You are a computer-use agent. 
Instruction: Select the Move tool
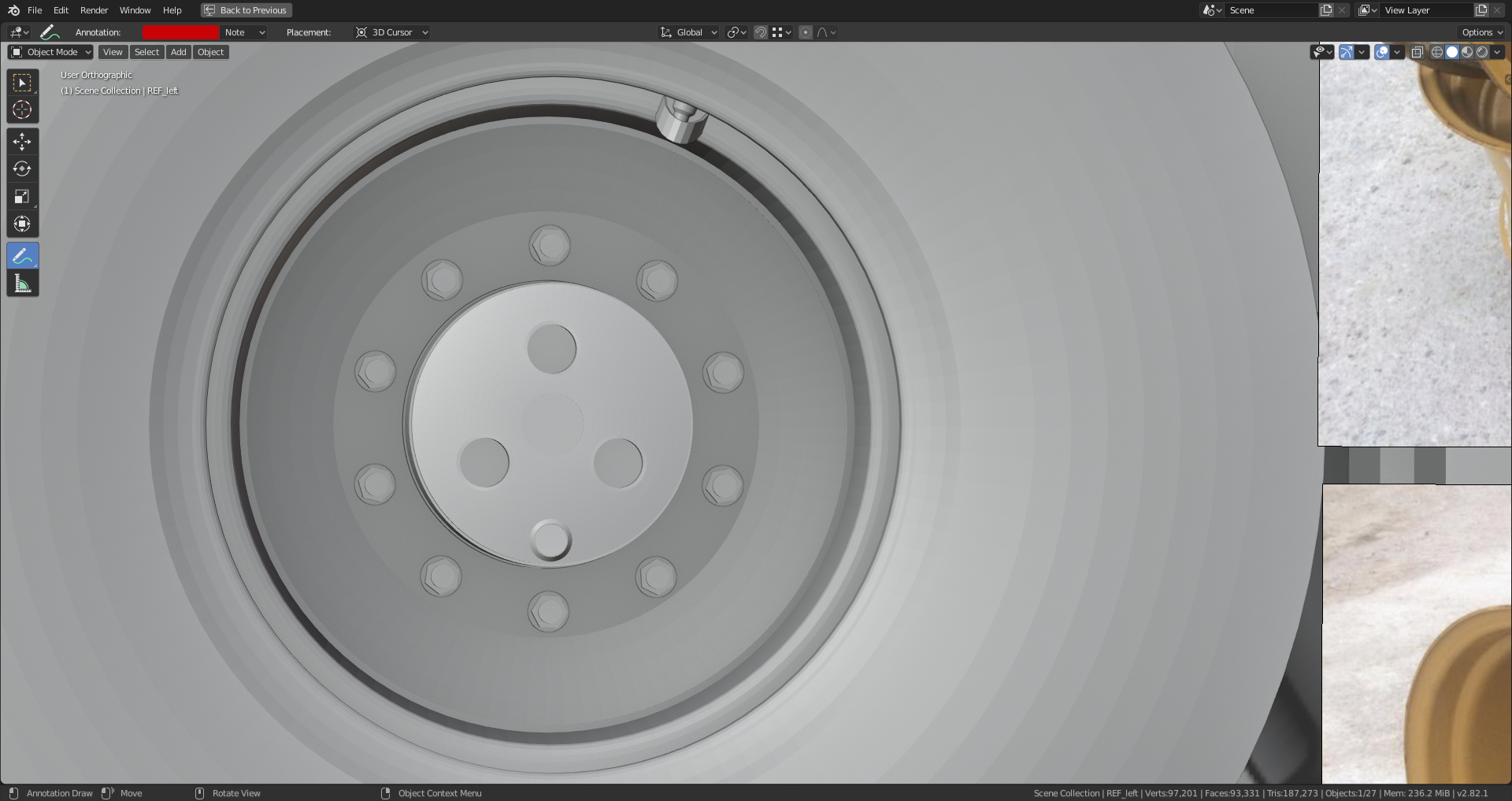point(22,142)
